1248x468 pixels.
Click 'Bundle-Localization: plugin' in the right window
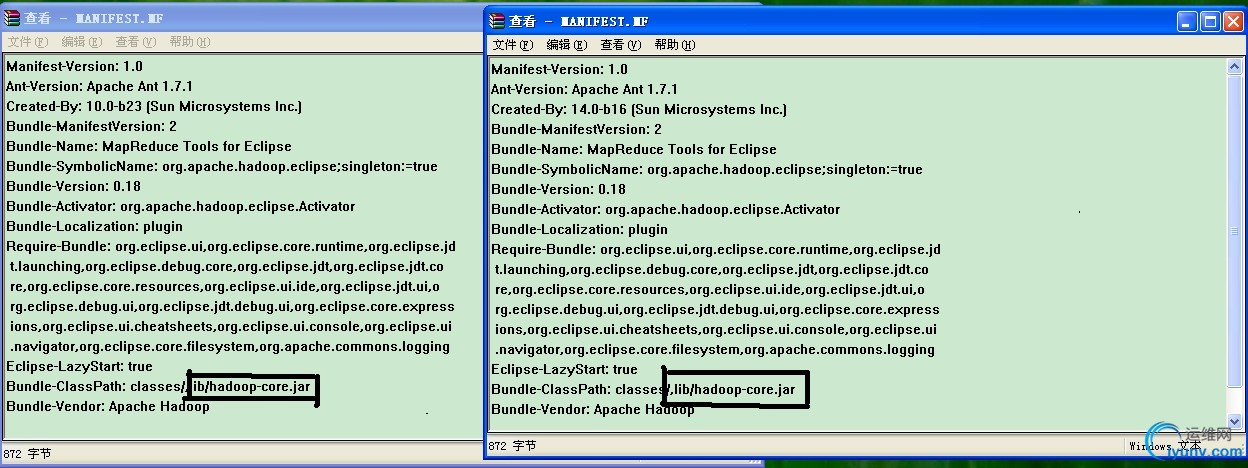tap(579, 229)
